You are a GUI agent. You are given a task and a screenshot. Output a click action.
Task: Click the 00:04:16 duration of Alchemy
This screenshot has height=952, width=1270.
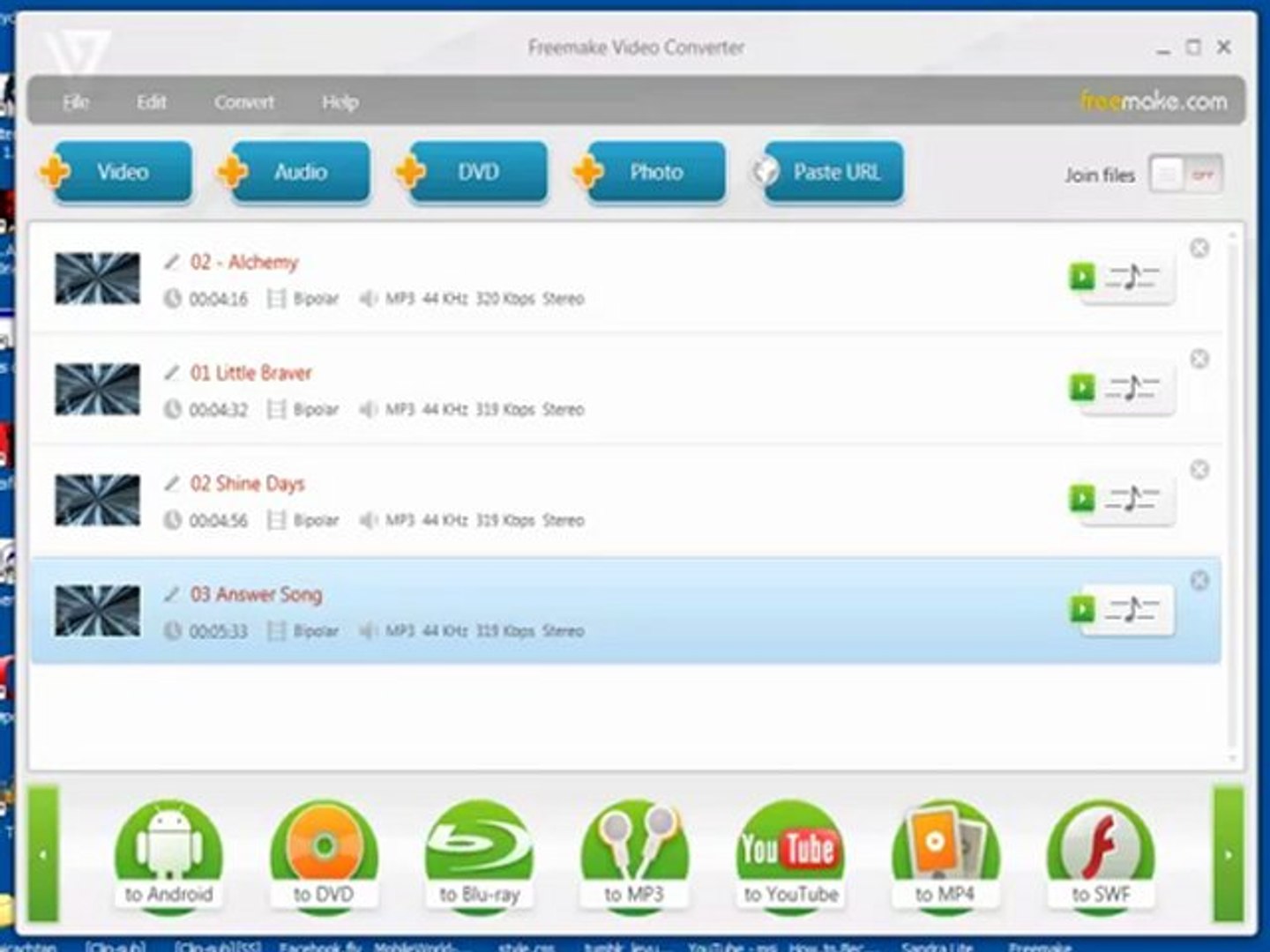click(x=219, y=300)
